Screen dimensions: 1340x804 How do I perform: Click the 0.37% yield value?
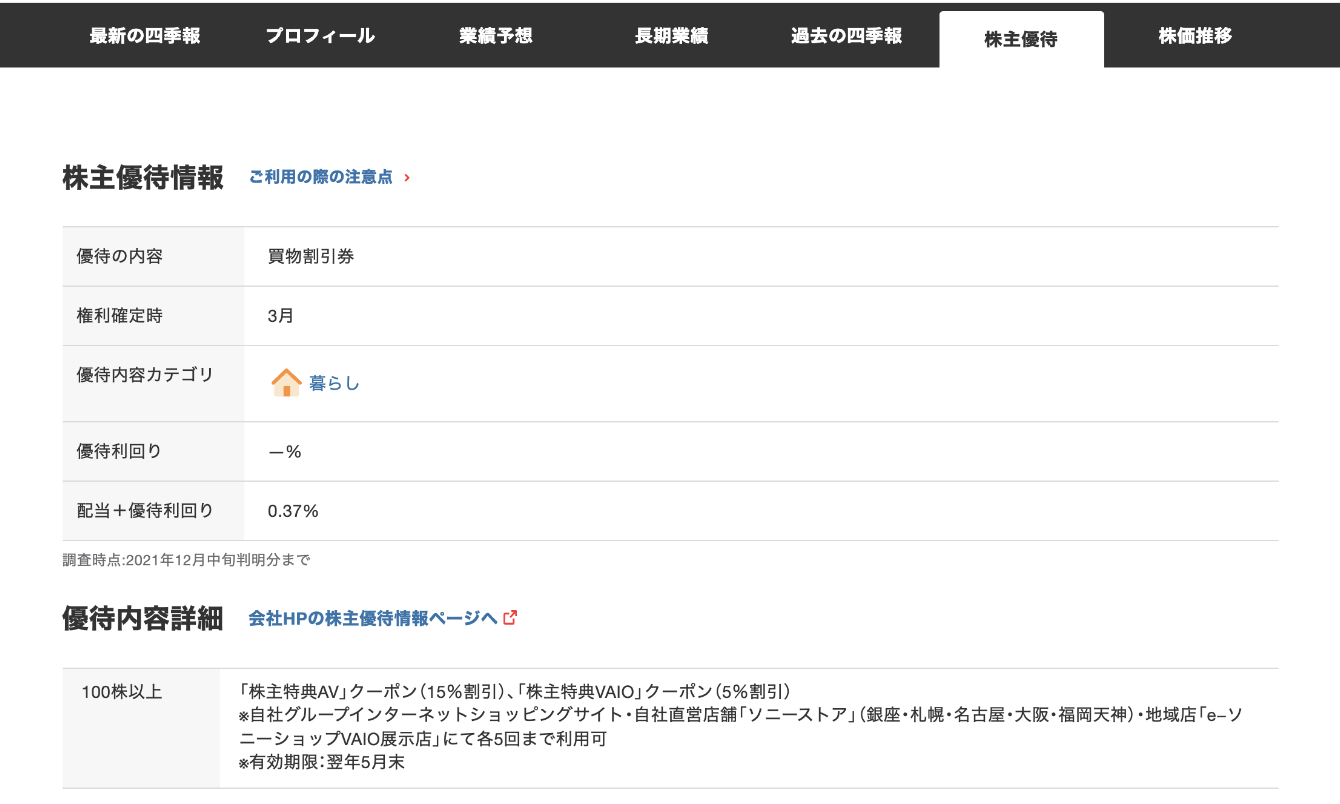pos(293,511)
